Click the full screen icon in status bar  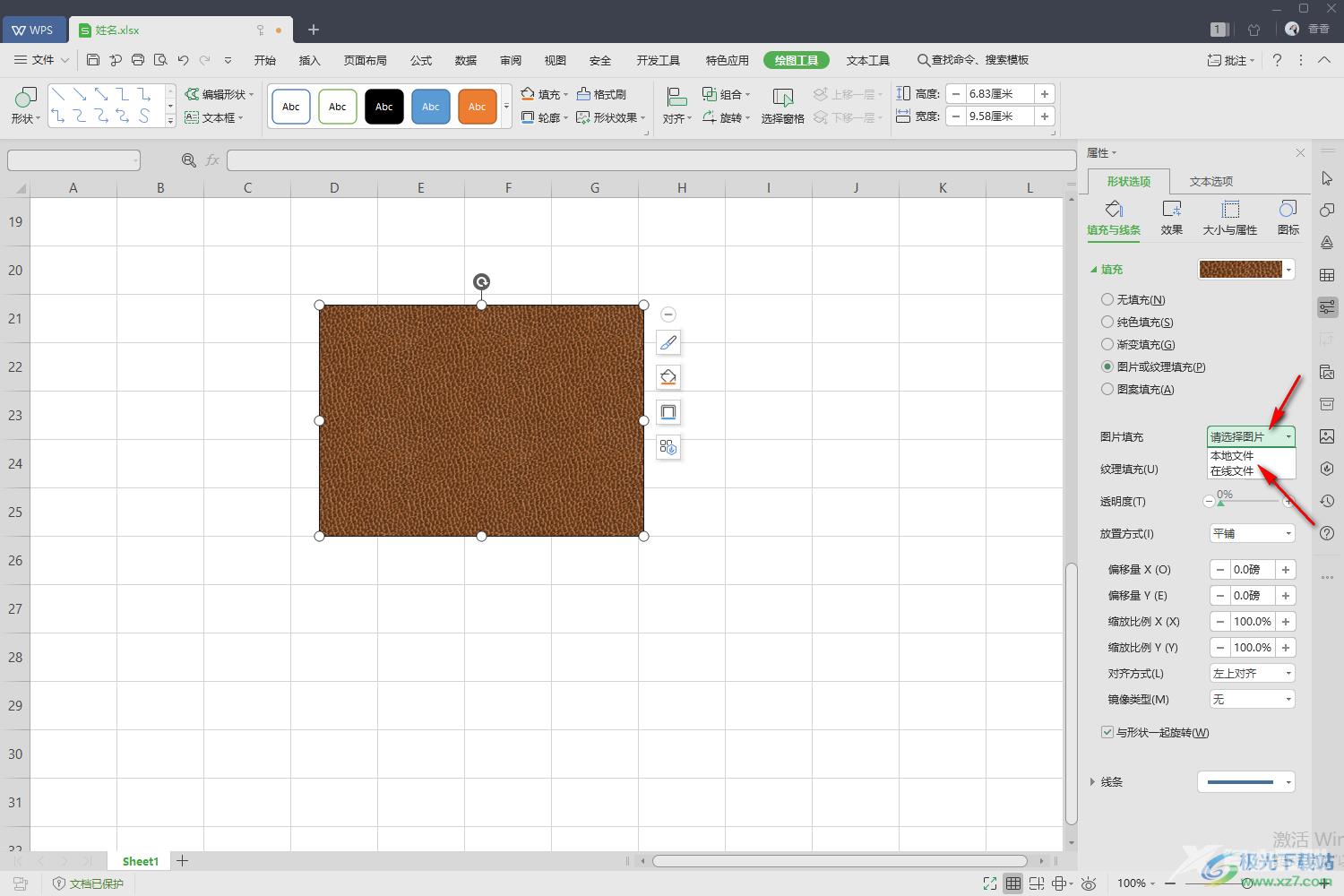point(989,883)
